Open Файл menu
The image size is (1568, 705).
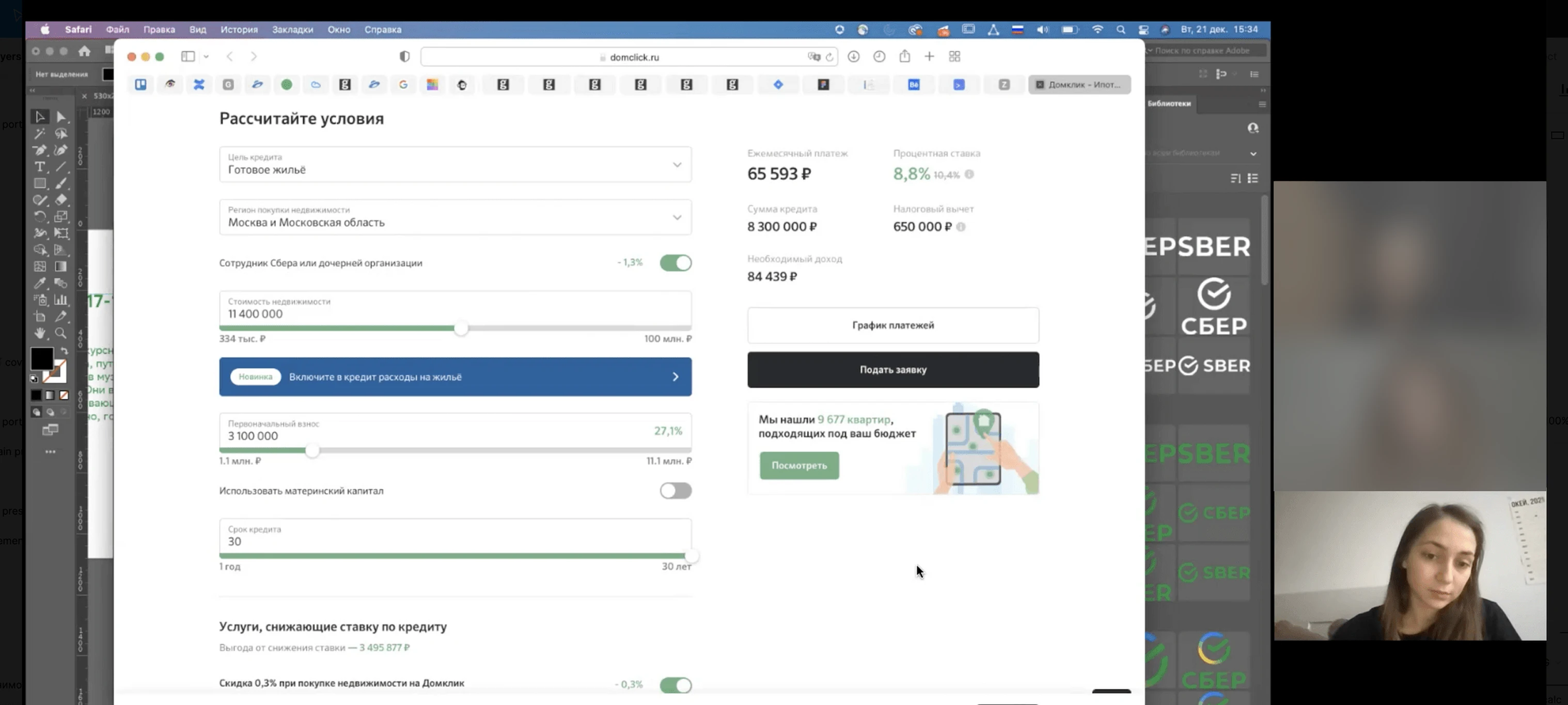point(117,29)
